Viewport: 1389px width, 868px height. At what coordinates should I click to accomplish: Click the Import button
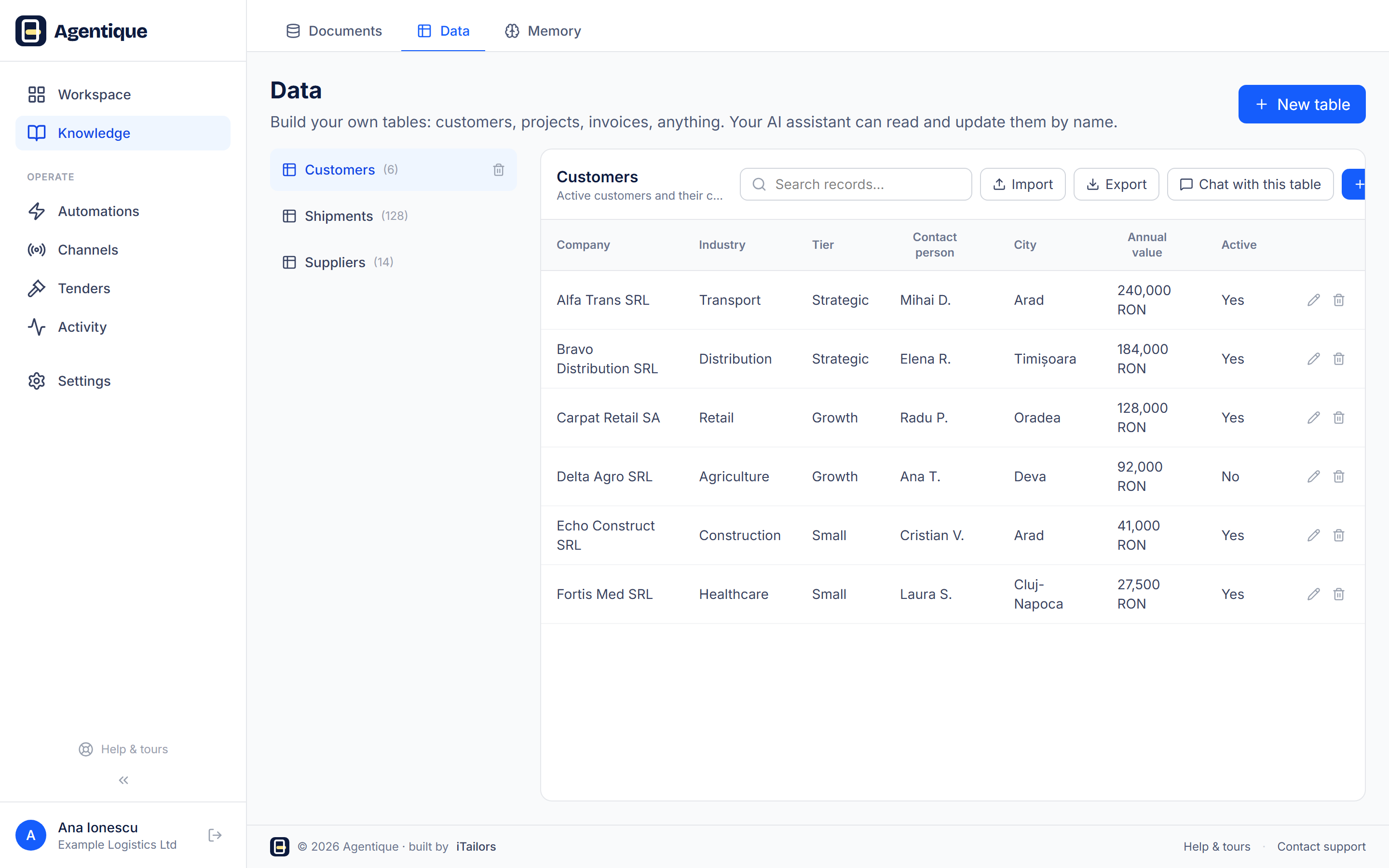pos(1022,184)
